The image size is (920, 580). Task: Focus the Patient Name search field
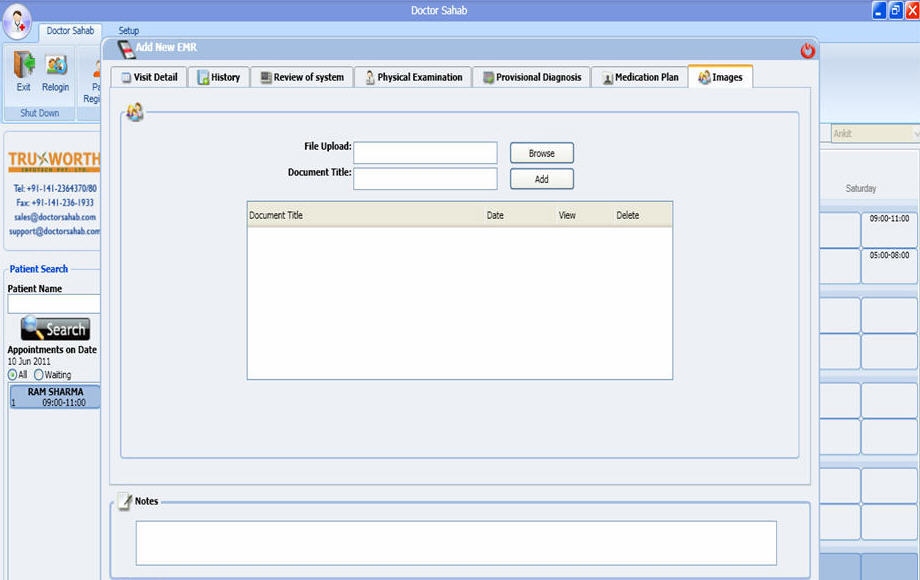tap(54, 304)
